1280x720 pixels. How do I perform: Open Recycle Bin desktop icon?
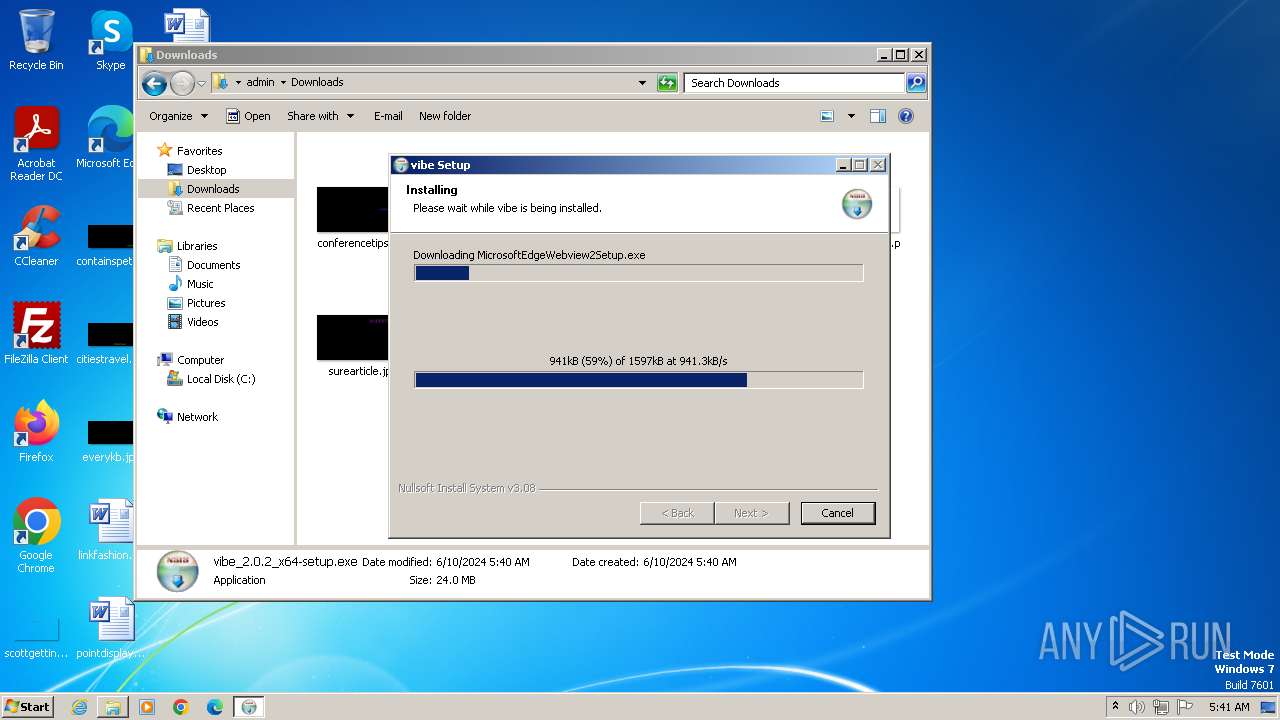pyautogui.click(x=36, y=40)
